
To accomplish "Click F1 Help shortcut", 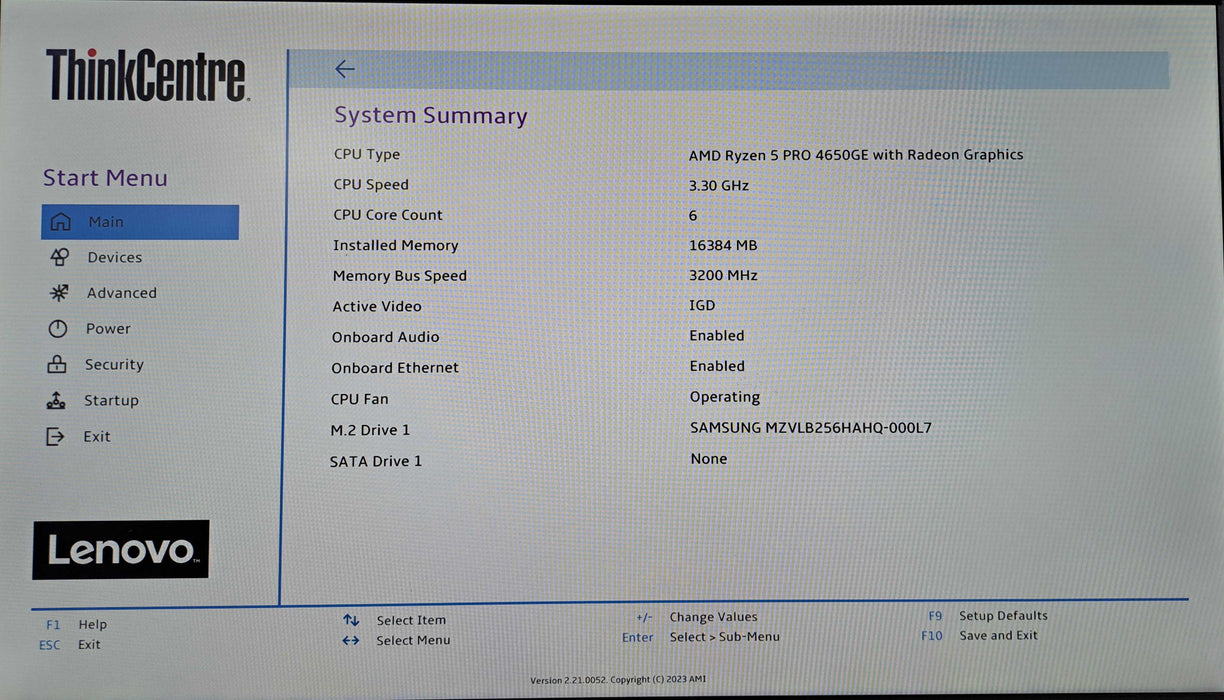I will [x=76, y=624].
